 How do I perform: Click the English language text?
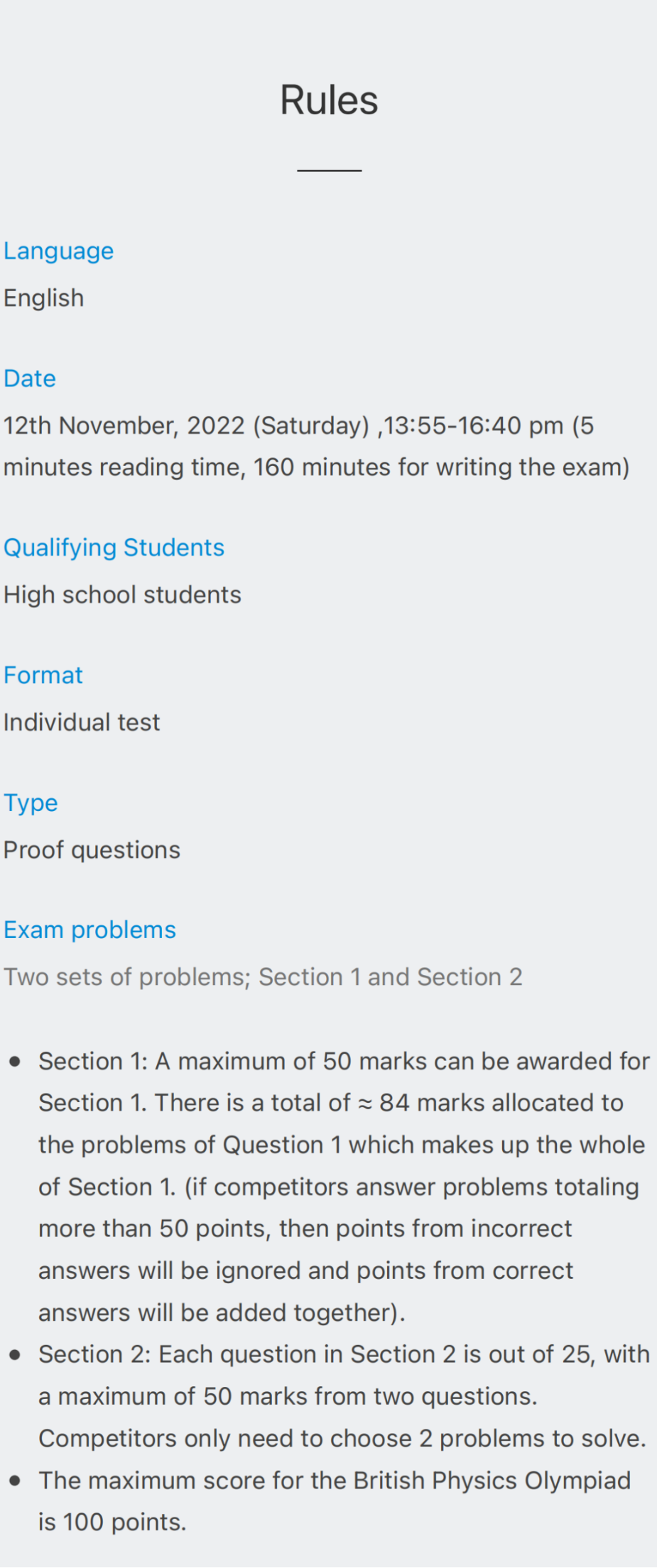click(x=44, y=298)
